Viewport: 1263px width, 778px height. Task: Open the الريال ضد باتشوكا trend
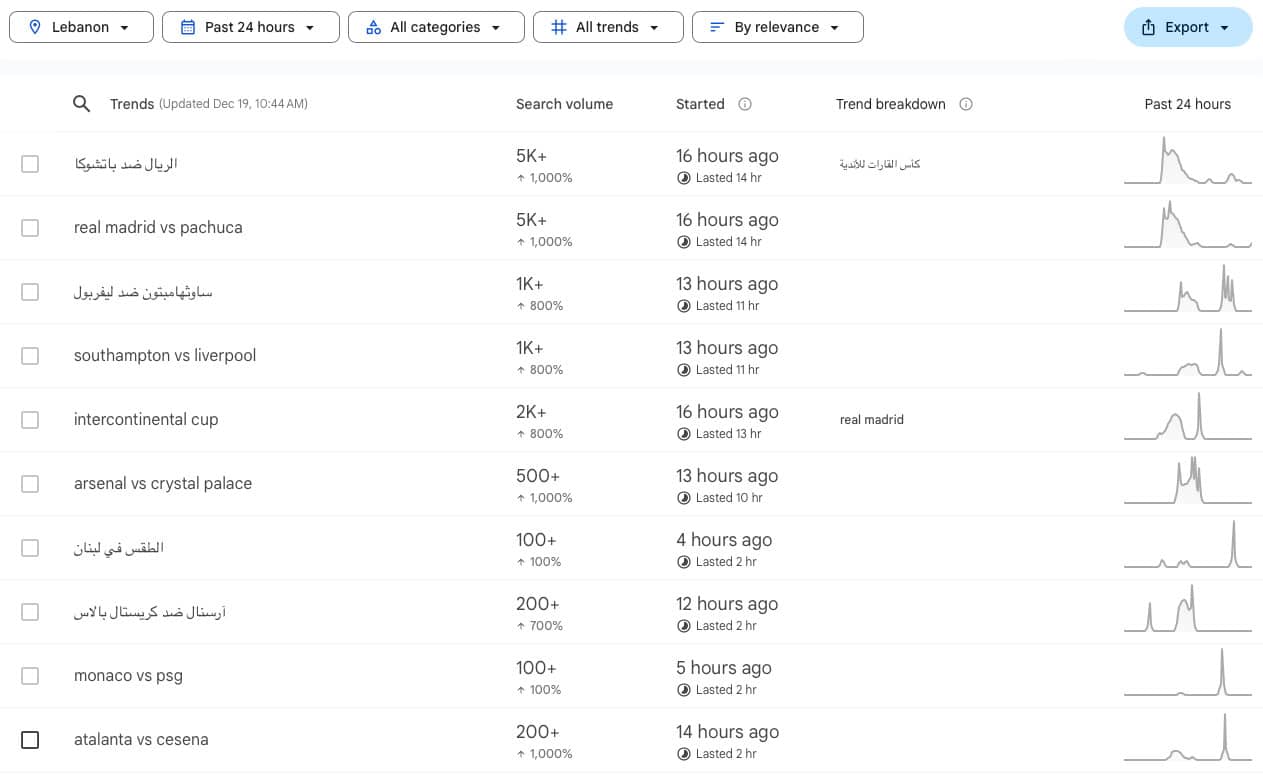(126, 164)
